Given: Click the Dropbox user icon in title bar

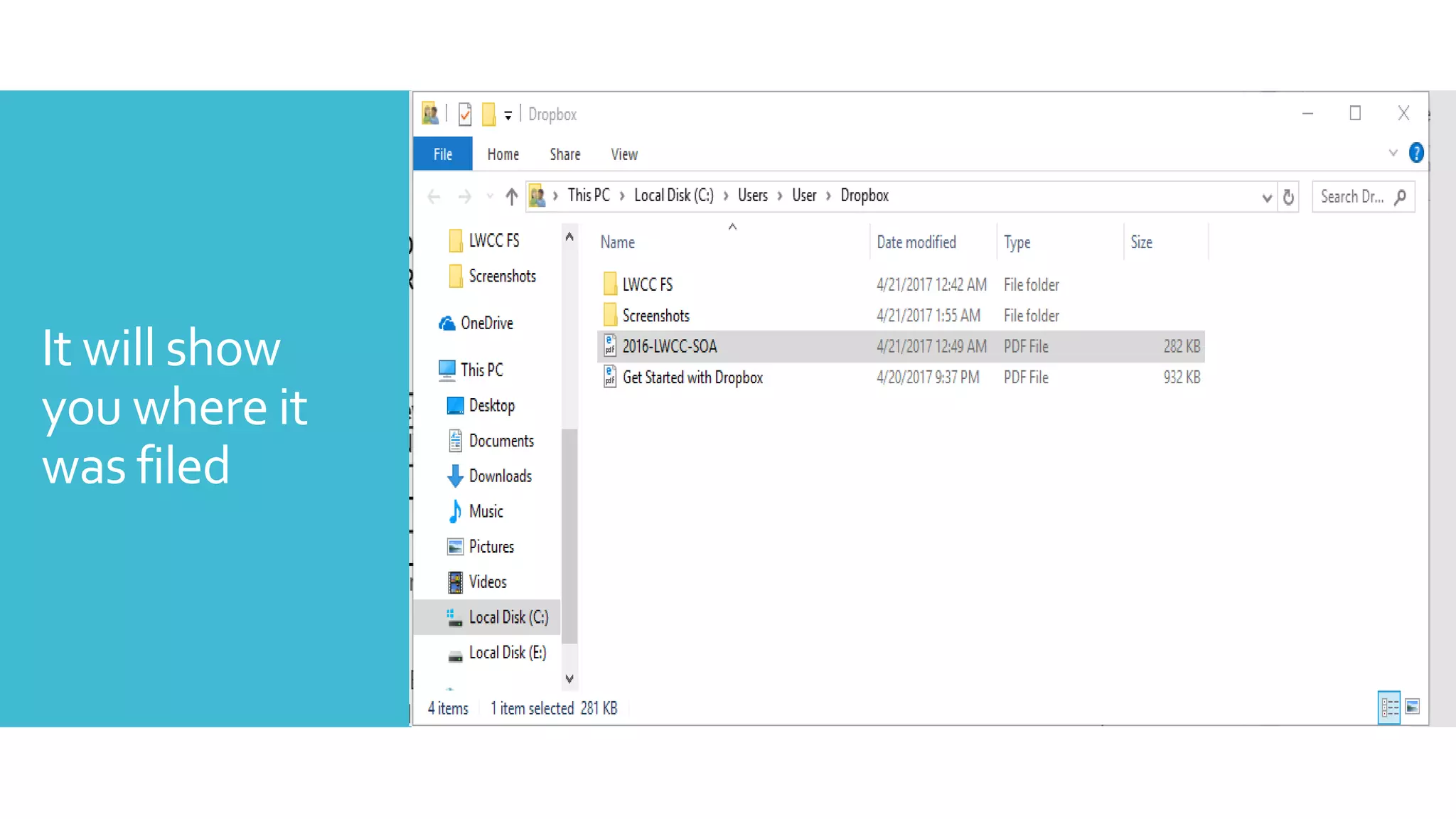Looking at the screenshot, I should pos(430,114).
